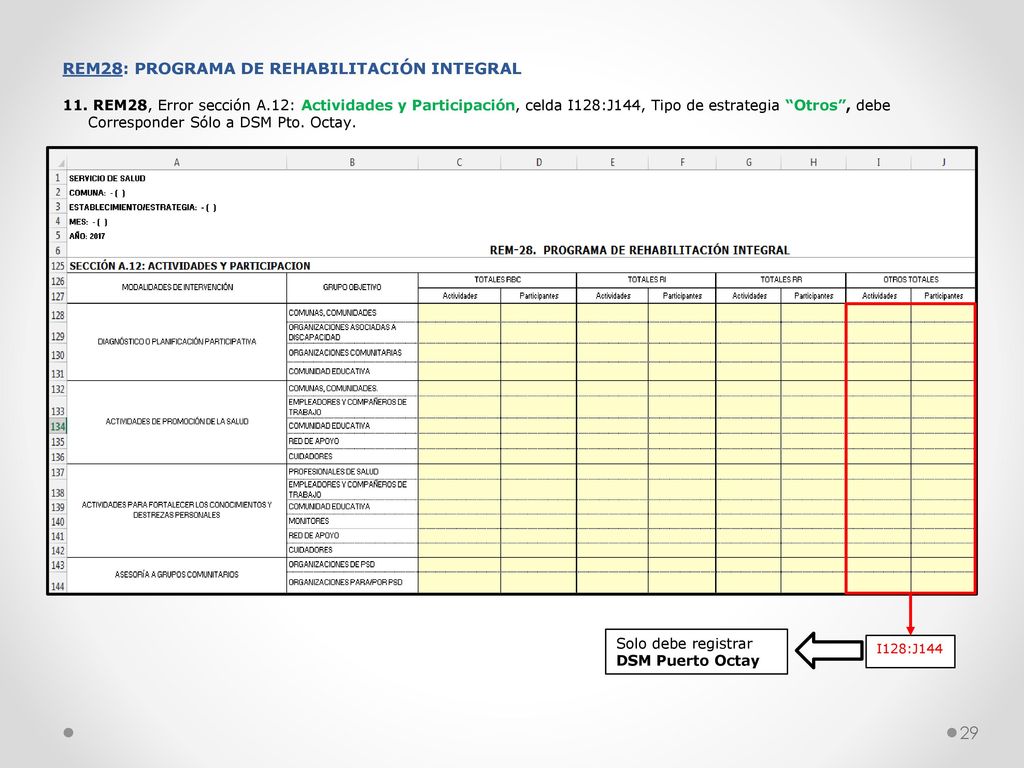Select column header F

coord(682,162)
